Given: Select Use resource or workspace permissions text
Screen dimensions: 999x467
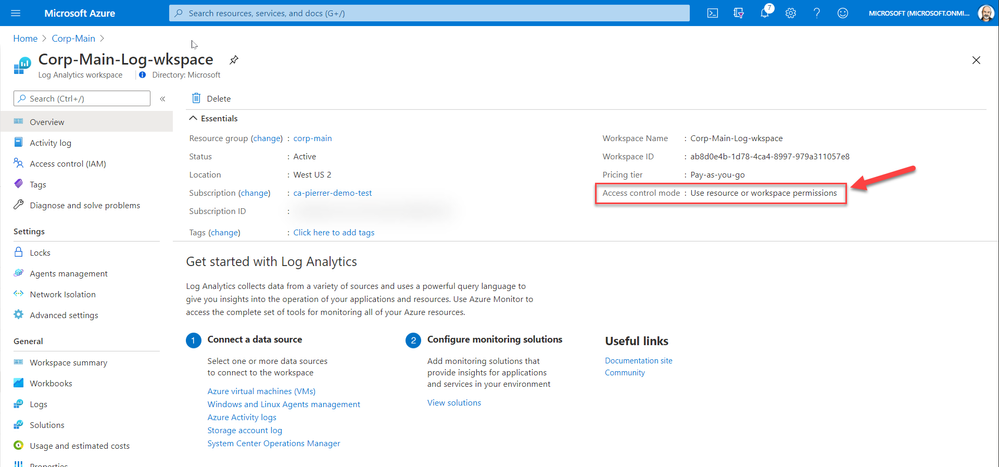Looking at the screenshot, I should click(x=763, y=192).
